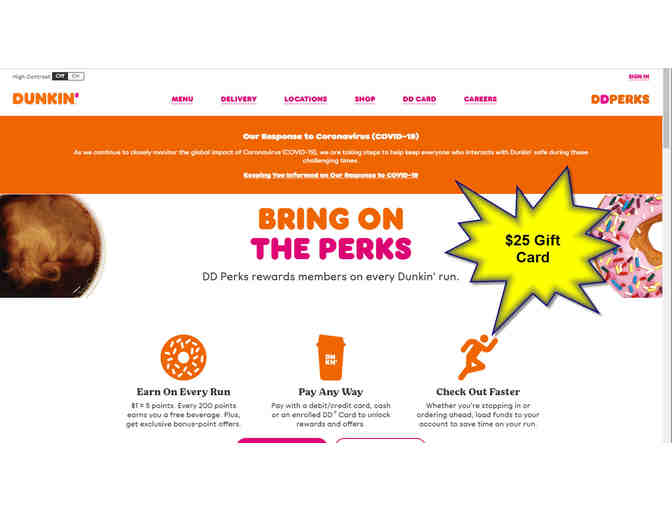672x510 pixels.
Task: Go to the Locations page
Action: pyautogui.click(x=306, y=99)
